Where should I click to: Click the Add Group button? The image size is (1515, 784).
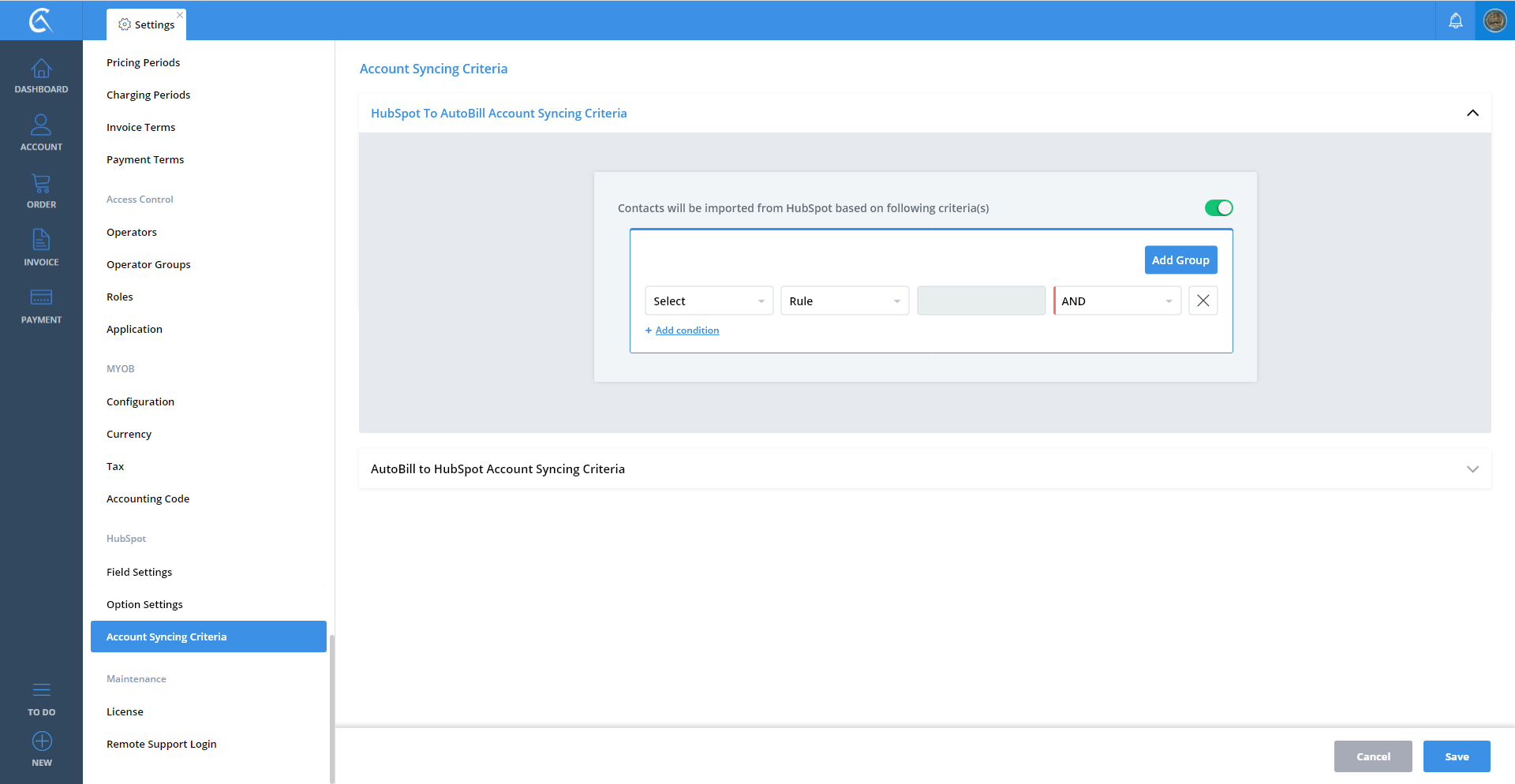point(1180,260)
